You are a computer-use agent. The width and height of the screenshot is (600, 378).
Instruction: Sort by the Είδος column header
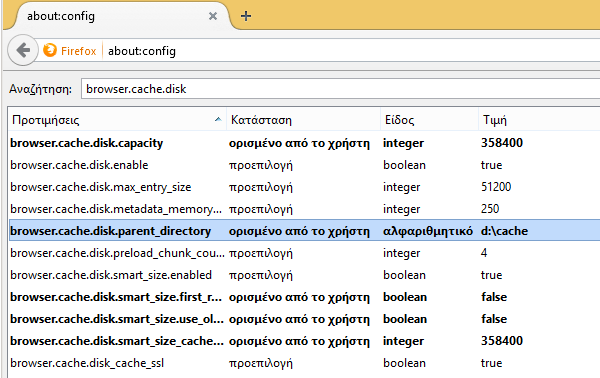(429, 120)
